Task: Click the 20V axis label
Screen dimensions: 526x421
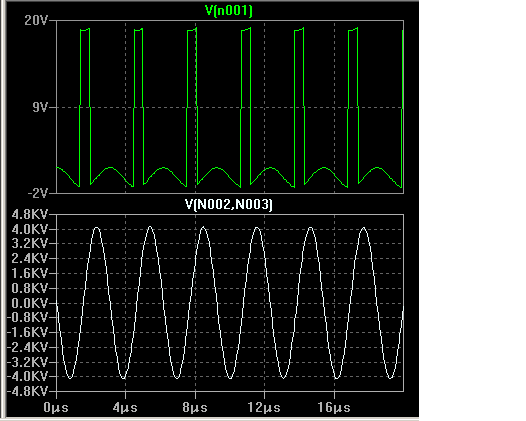Action: pyautogui.click(x=36, y=21)
